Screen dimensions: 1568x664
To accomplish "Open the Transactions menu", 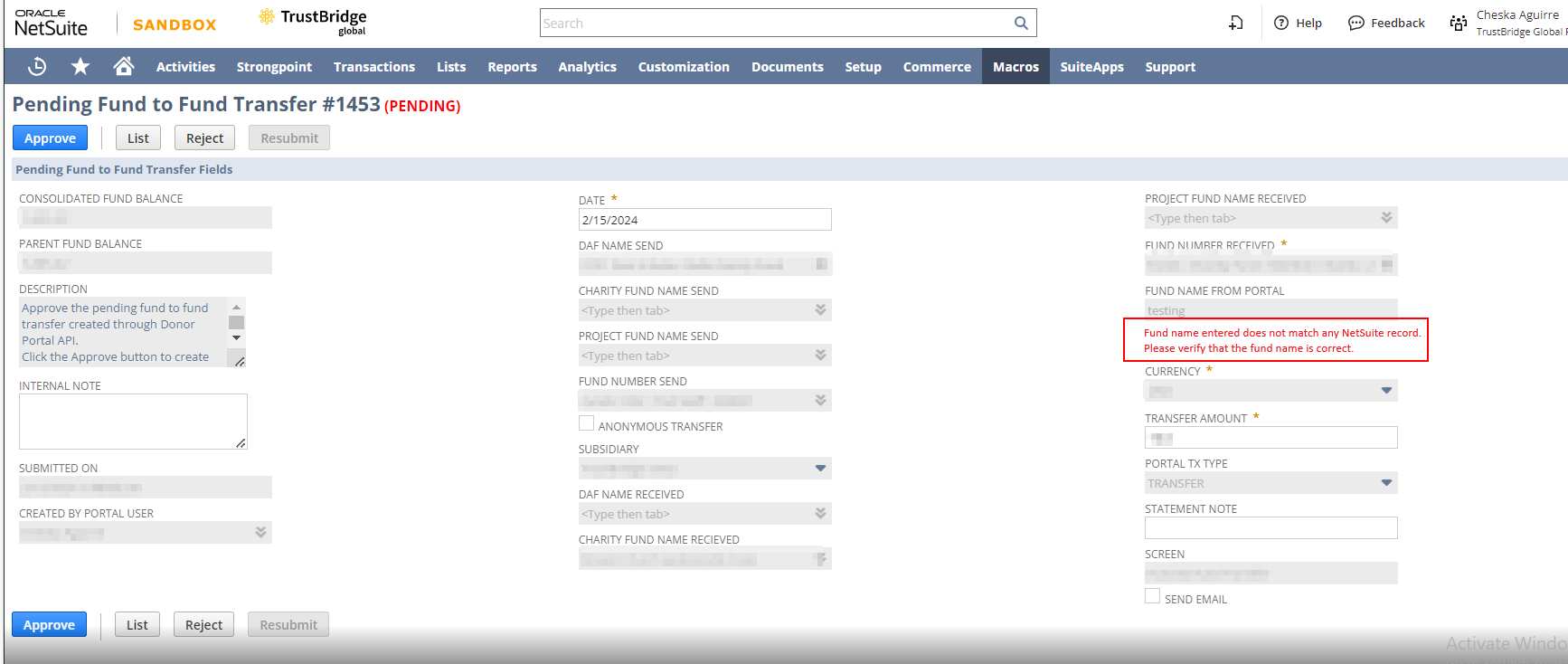I will (373, 67).
